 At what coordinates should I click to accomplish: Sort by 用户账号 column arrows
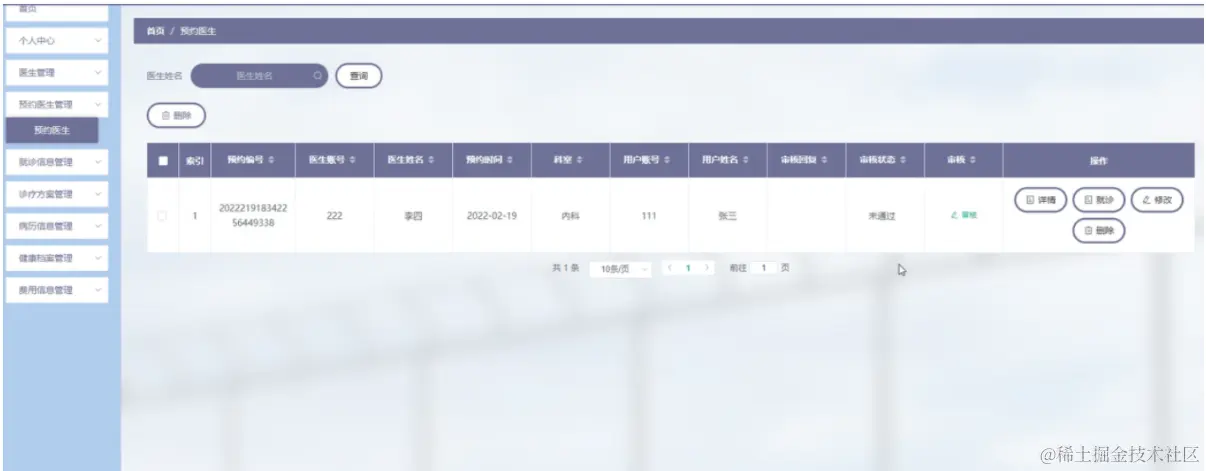coord(667,160)
